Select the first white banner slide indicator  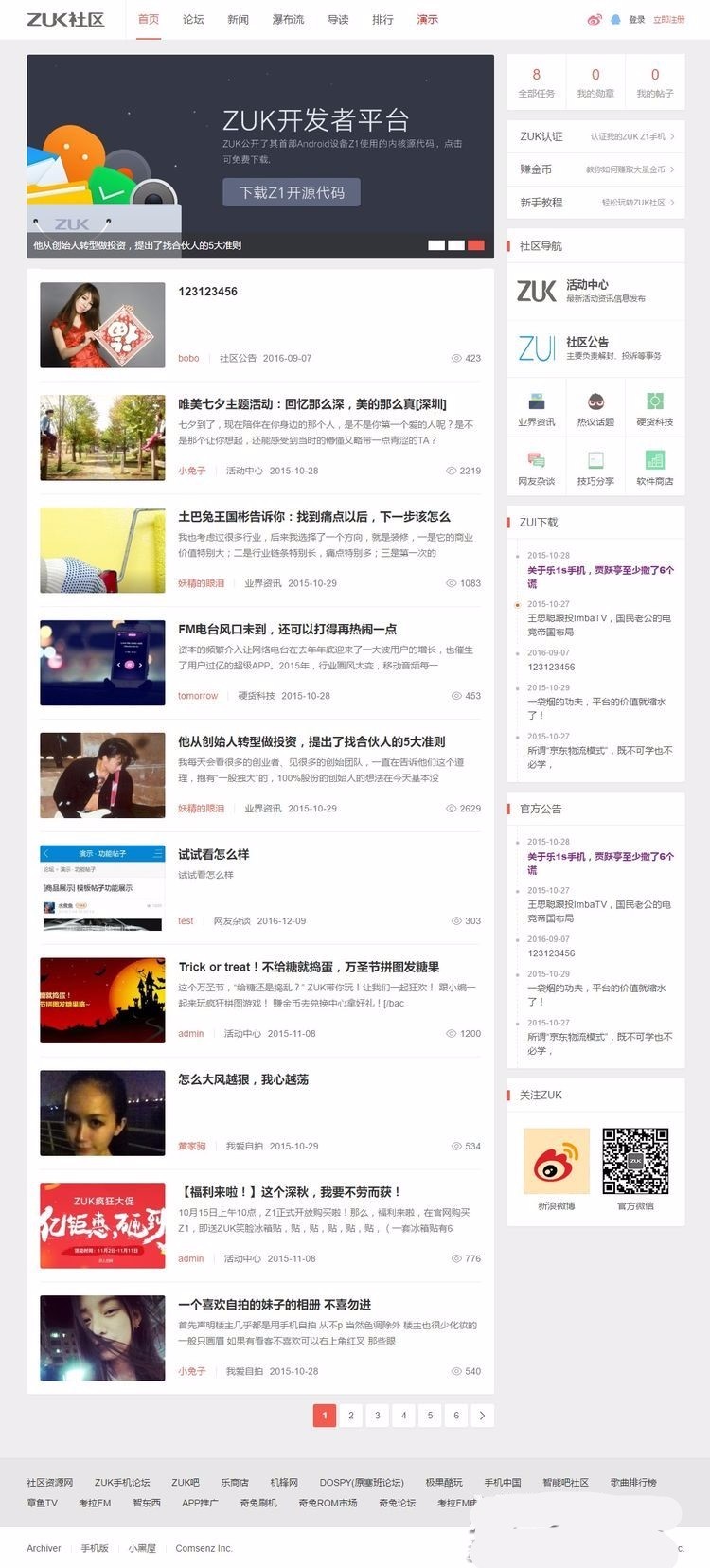pyautogui.click(x=436, y=245)
